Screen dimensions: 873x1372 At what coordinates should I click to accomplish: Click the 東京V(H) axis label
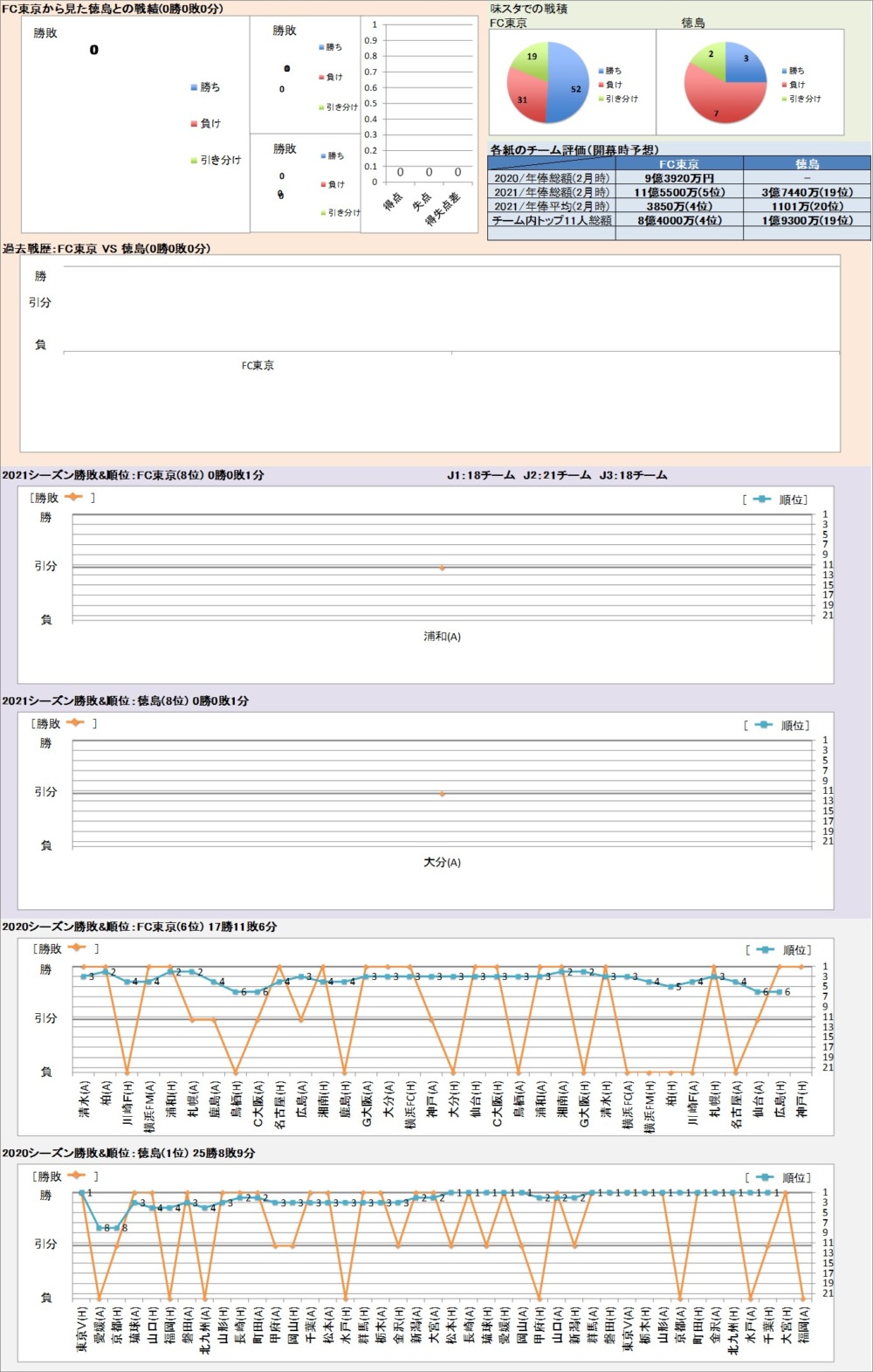[x=82, y=1329]
